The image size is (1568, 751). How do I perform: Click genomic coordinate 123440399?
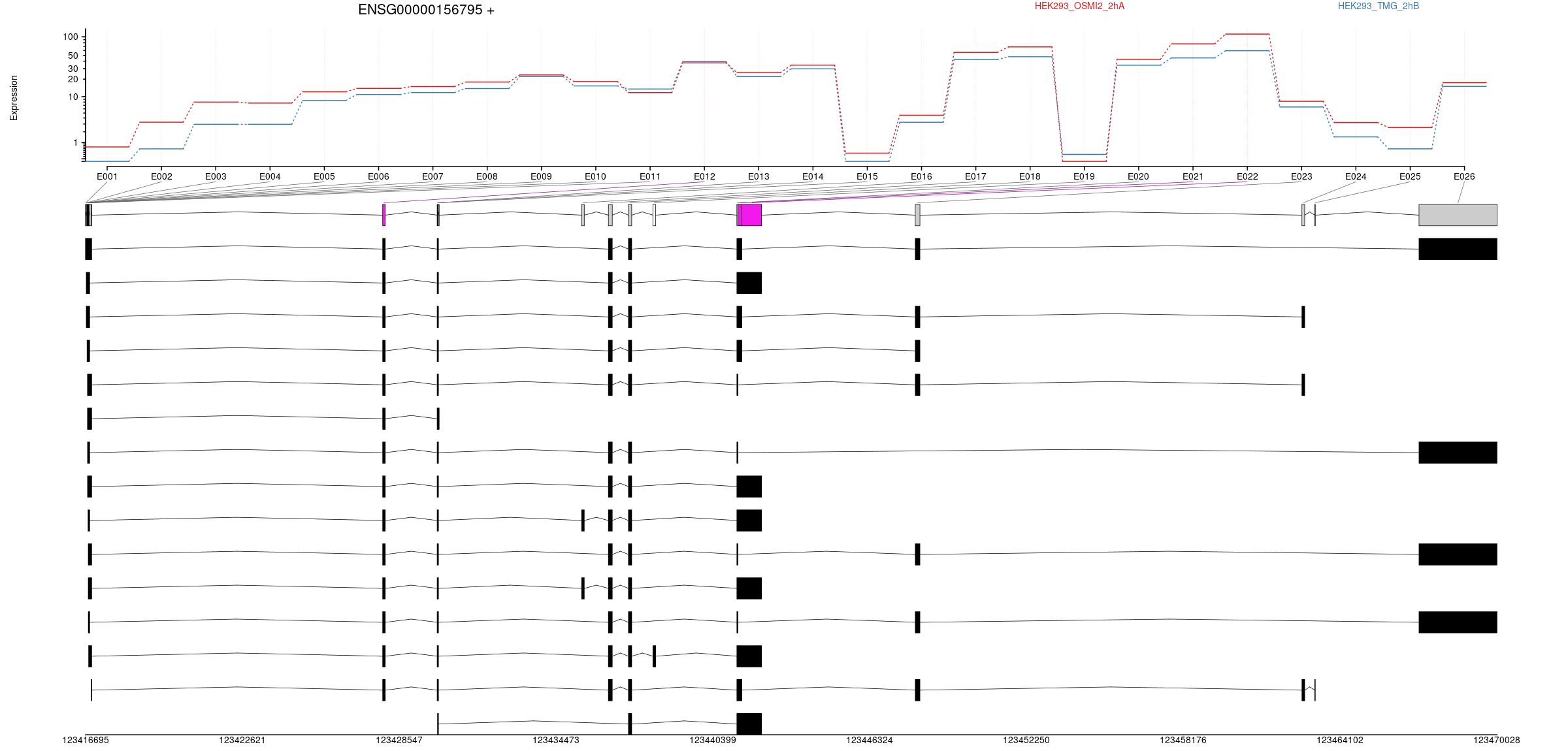tap(713, 740)
